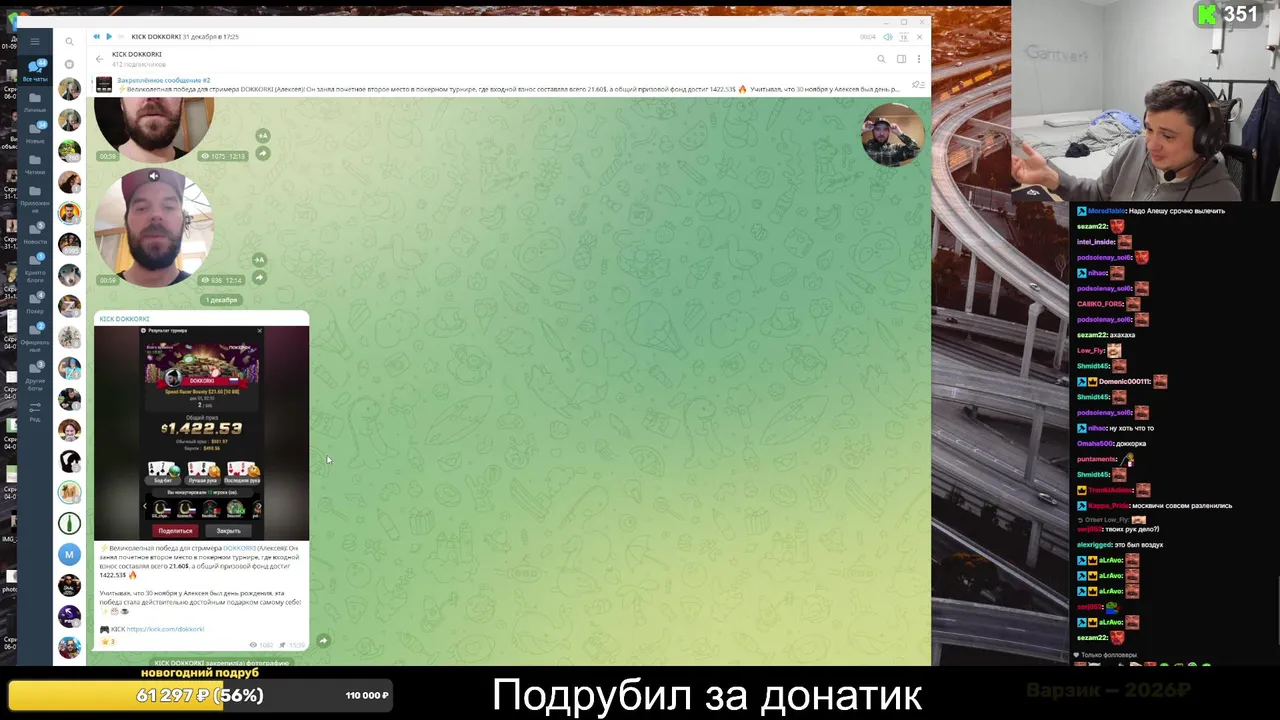The height and width of the screenshot is (720, 1280).
Task: Click the KICK DOKKORKI channel title
Action: coord(137,54)
